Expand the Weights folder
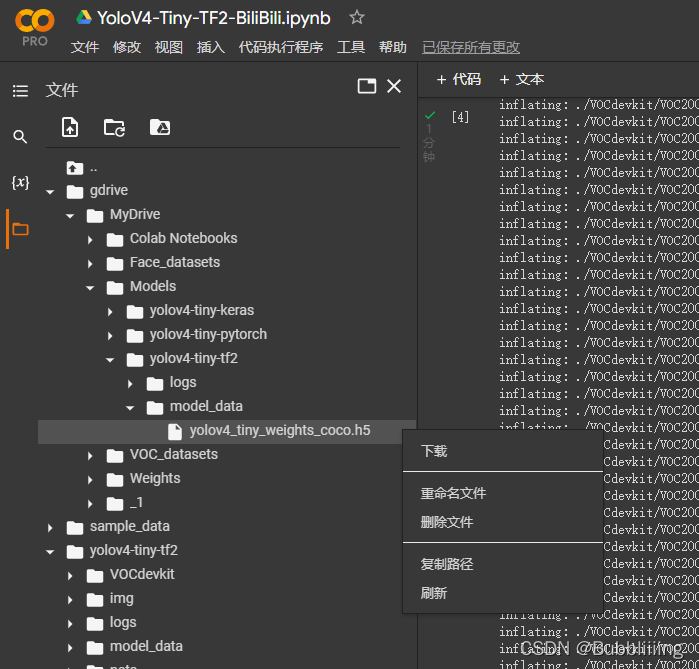This screenshot has width=699, height=669. [90, 480]
